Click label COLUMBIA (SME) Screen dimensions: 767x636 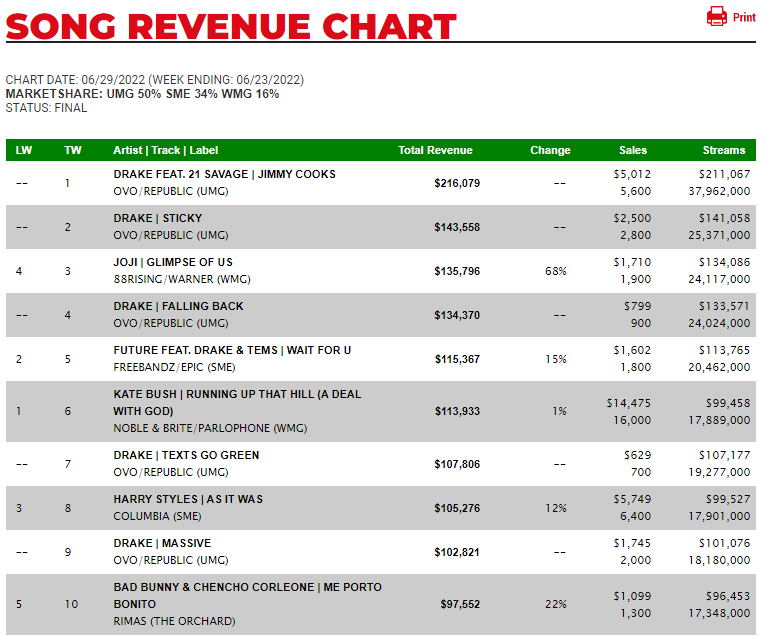158,516
